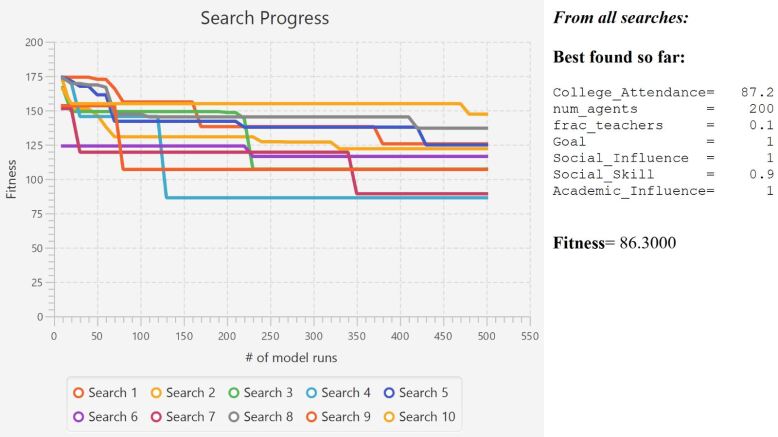Click the Search 2 legend marker circle
This screenshot has width=778, height=437.
156,393
